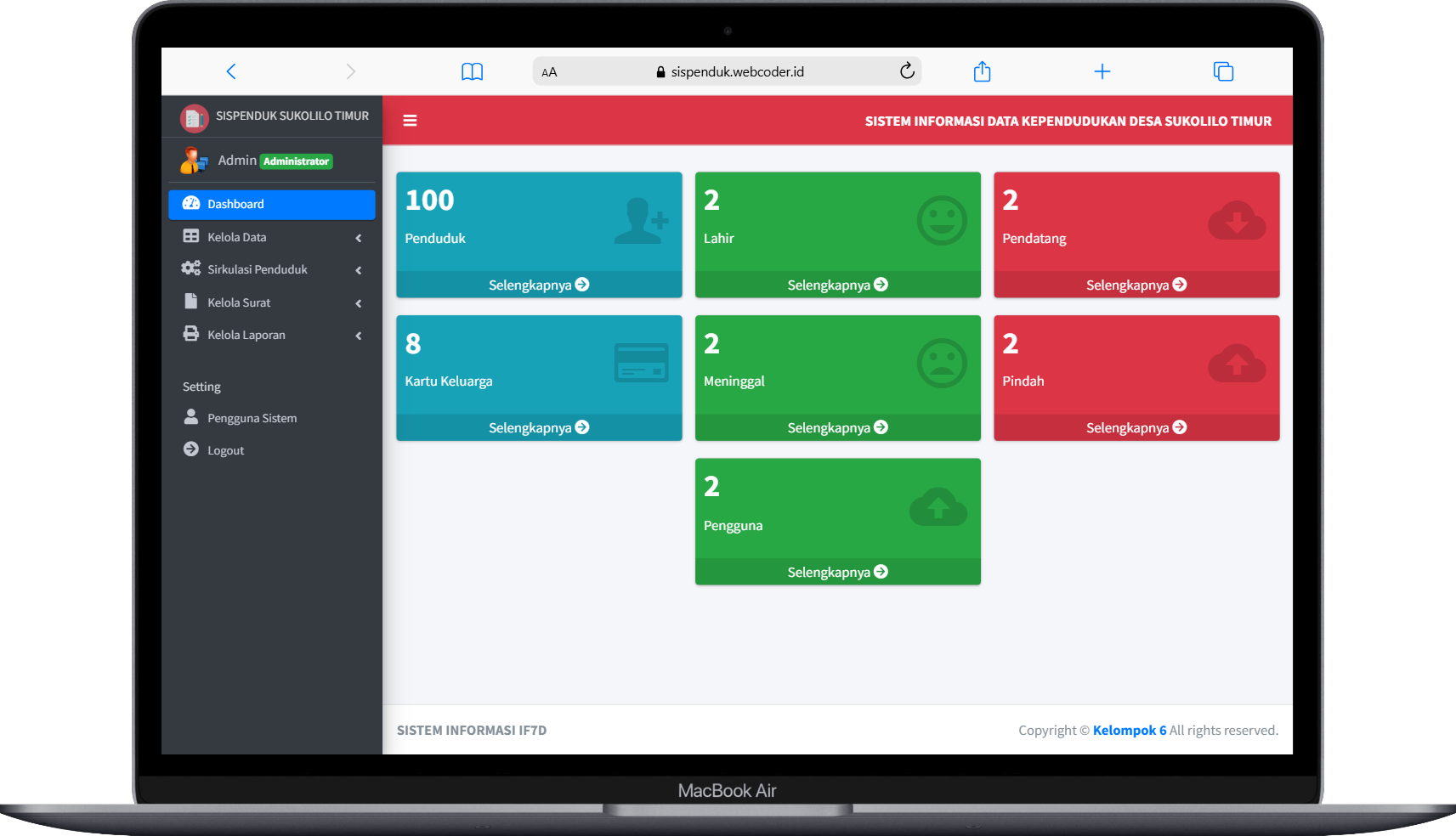Screen dimensions: 1456x836
Task: Click Logout in the sidebar
Action: (272, 450)
